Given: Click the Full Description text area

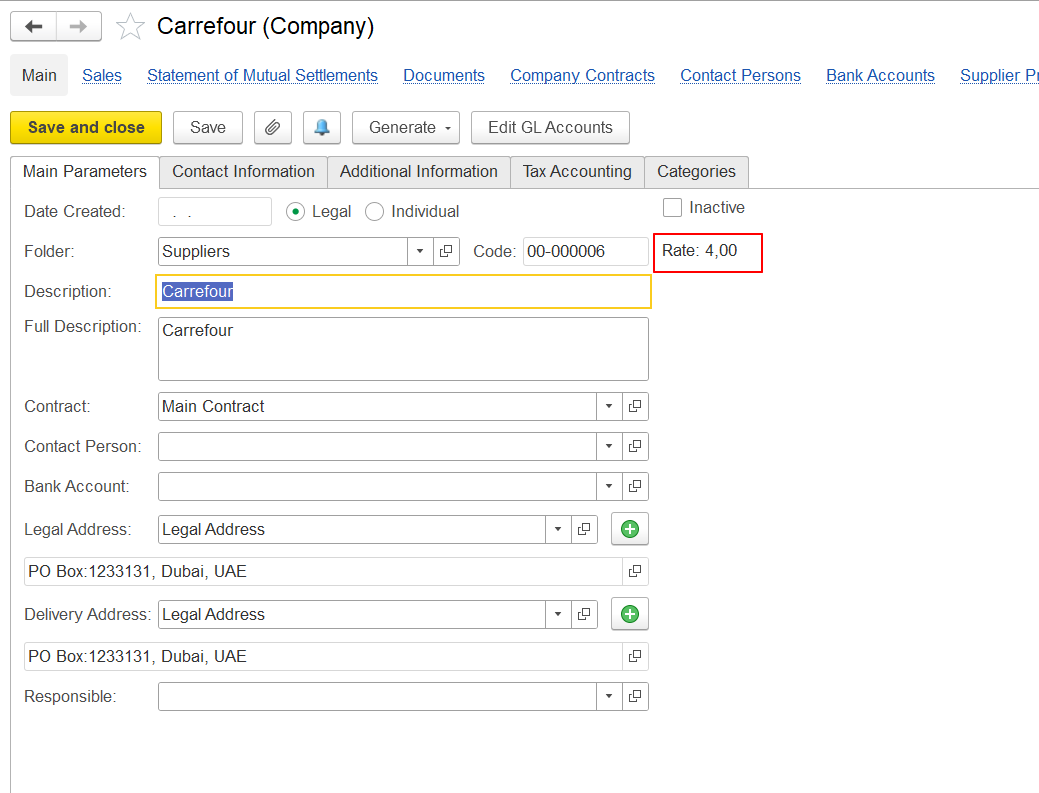Looking at the screenshot, I should 404,349.
